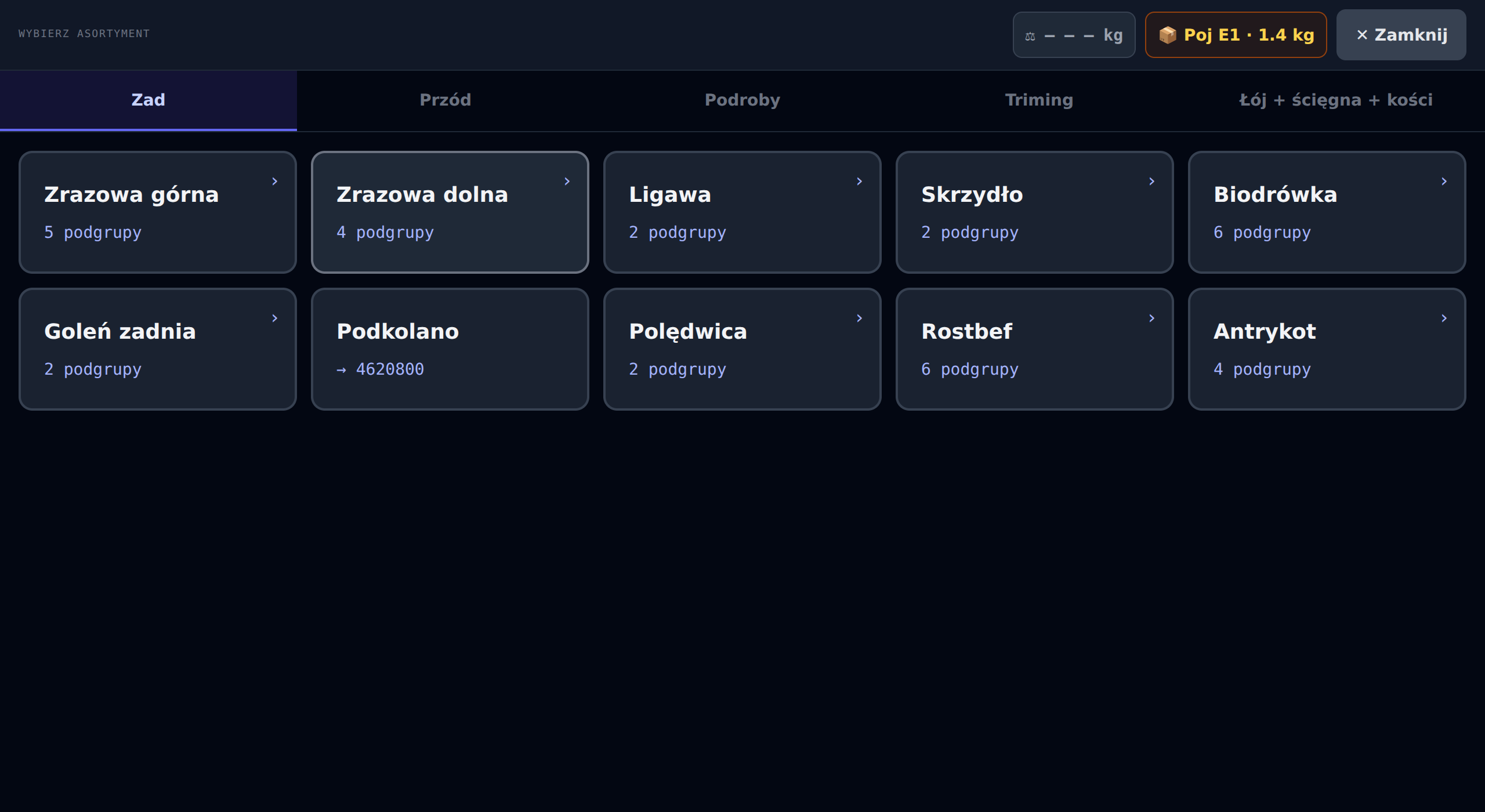Click '5 podgrupy' under Zrazowa górna
Image resolution: width=1485 pixels, height=812 pixels.
point(93,233)
